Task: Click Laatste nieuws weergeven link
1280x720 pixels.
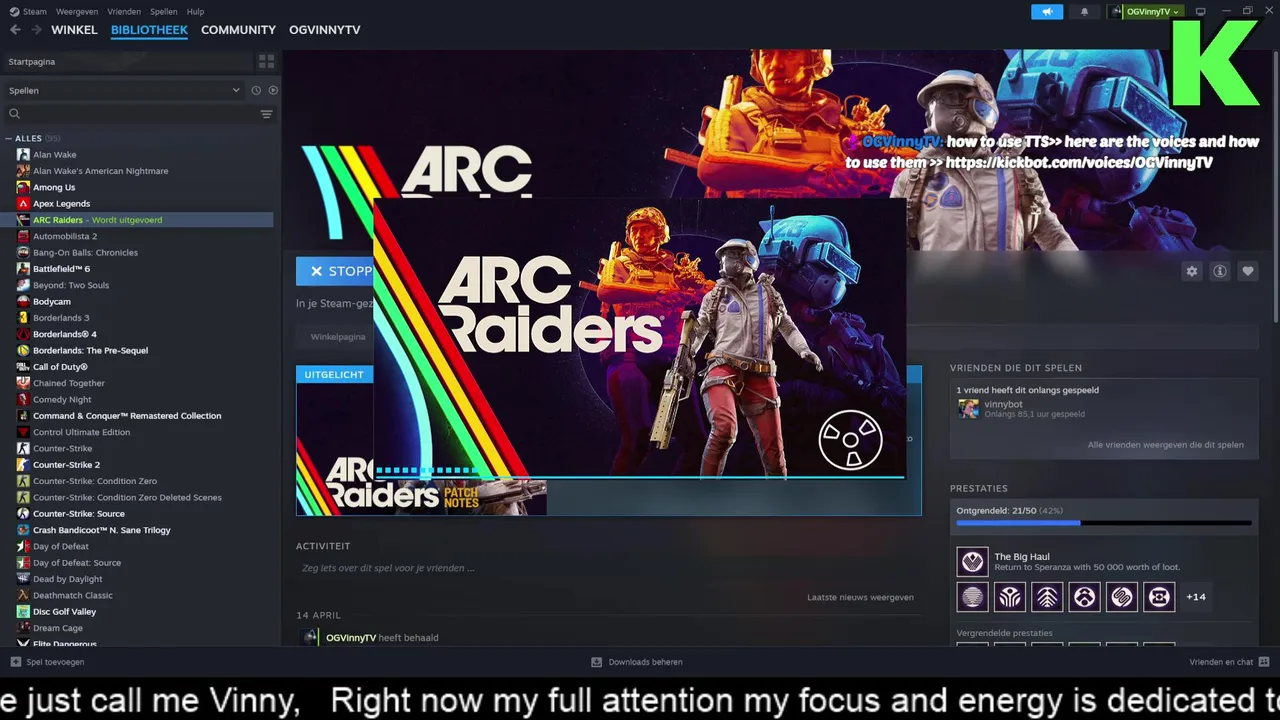Action: pos(860,597)
